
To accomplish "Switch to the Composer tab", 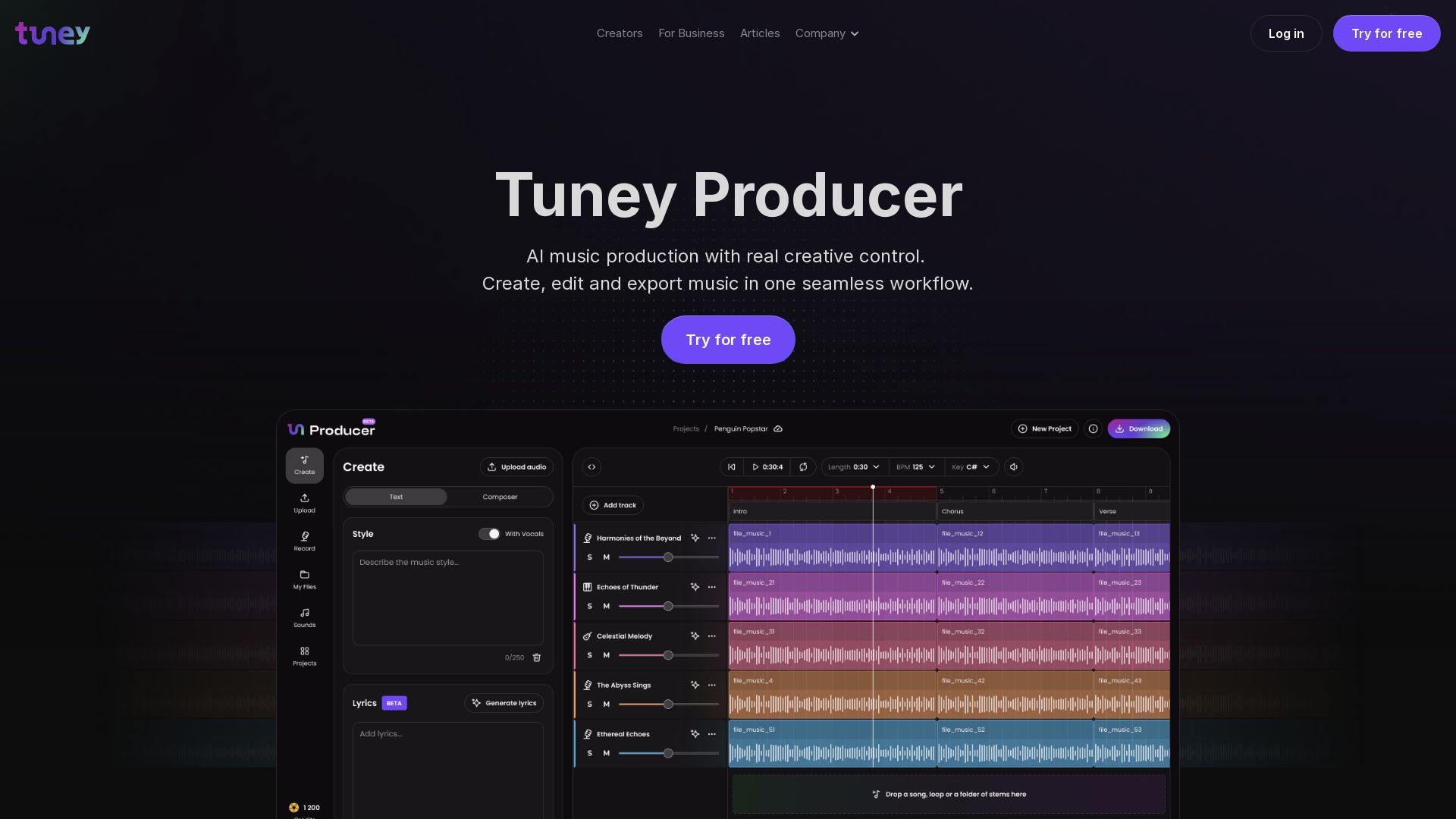I will coord(500,497).
